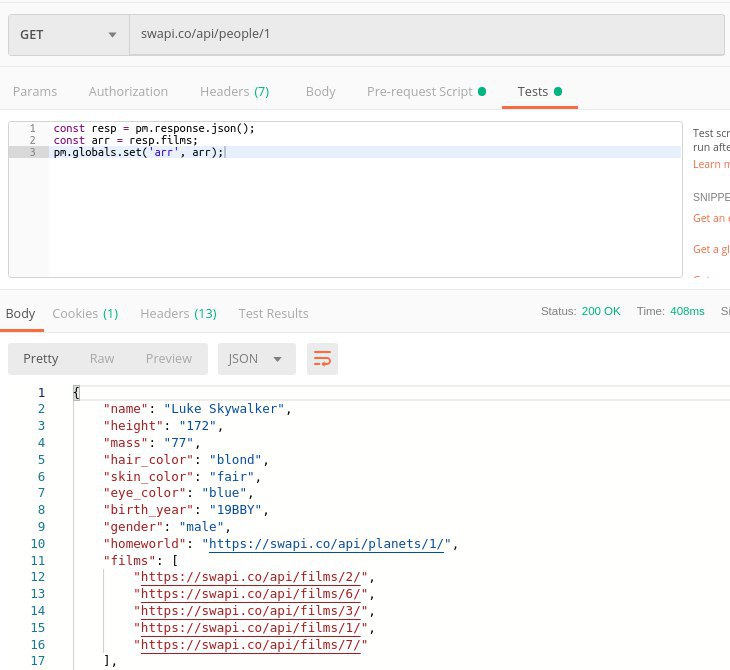Viewport: 730px width, 670px height.
Task: Click the 'Get an' snippet link
Action: tap(711, 218)
